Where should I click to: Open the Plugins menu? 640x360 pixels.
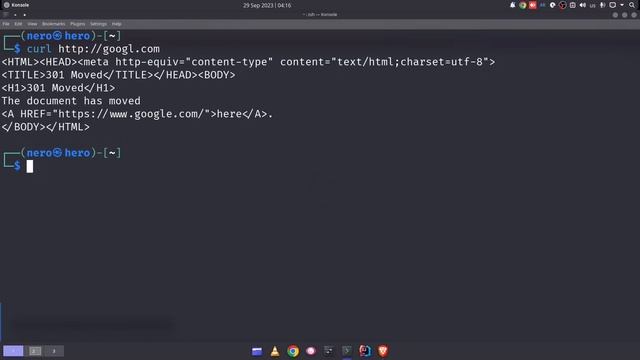[x=78, y=24]
